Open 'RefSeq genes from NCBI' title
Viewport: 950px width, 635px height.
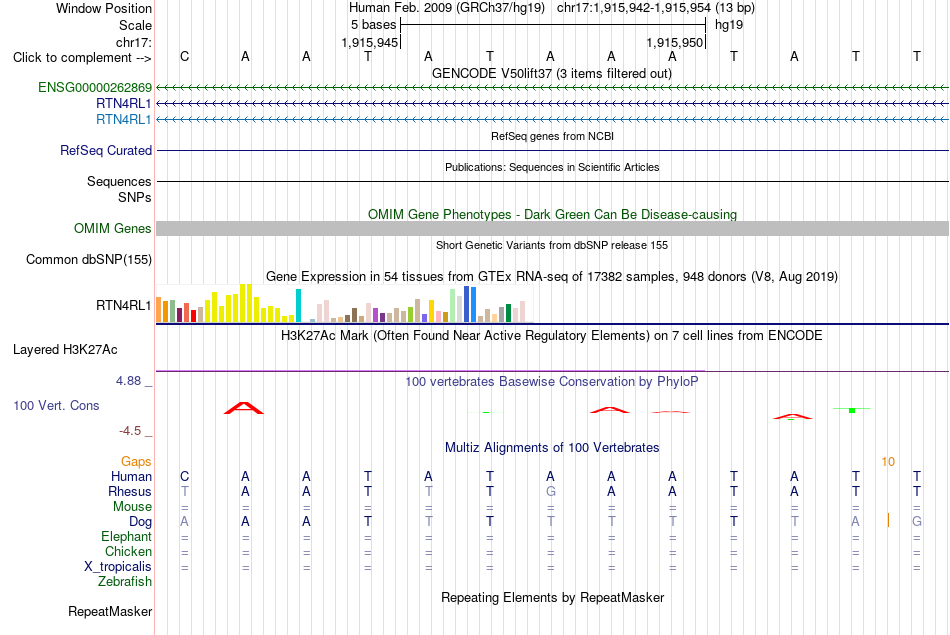coord(552,136)
